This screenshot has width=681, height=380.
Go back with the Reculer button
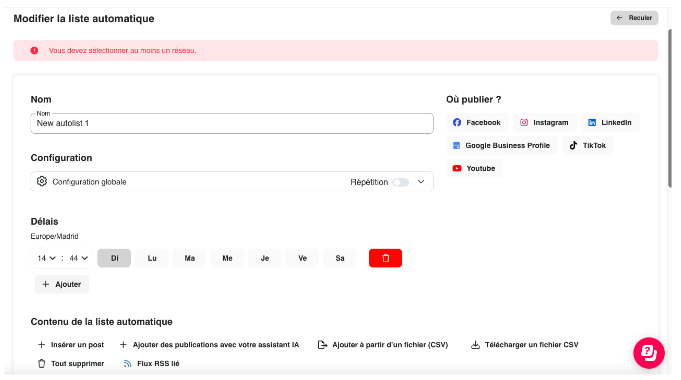tap(634, 18)
